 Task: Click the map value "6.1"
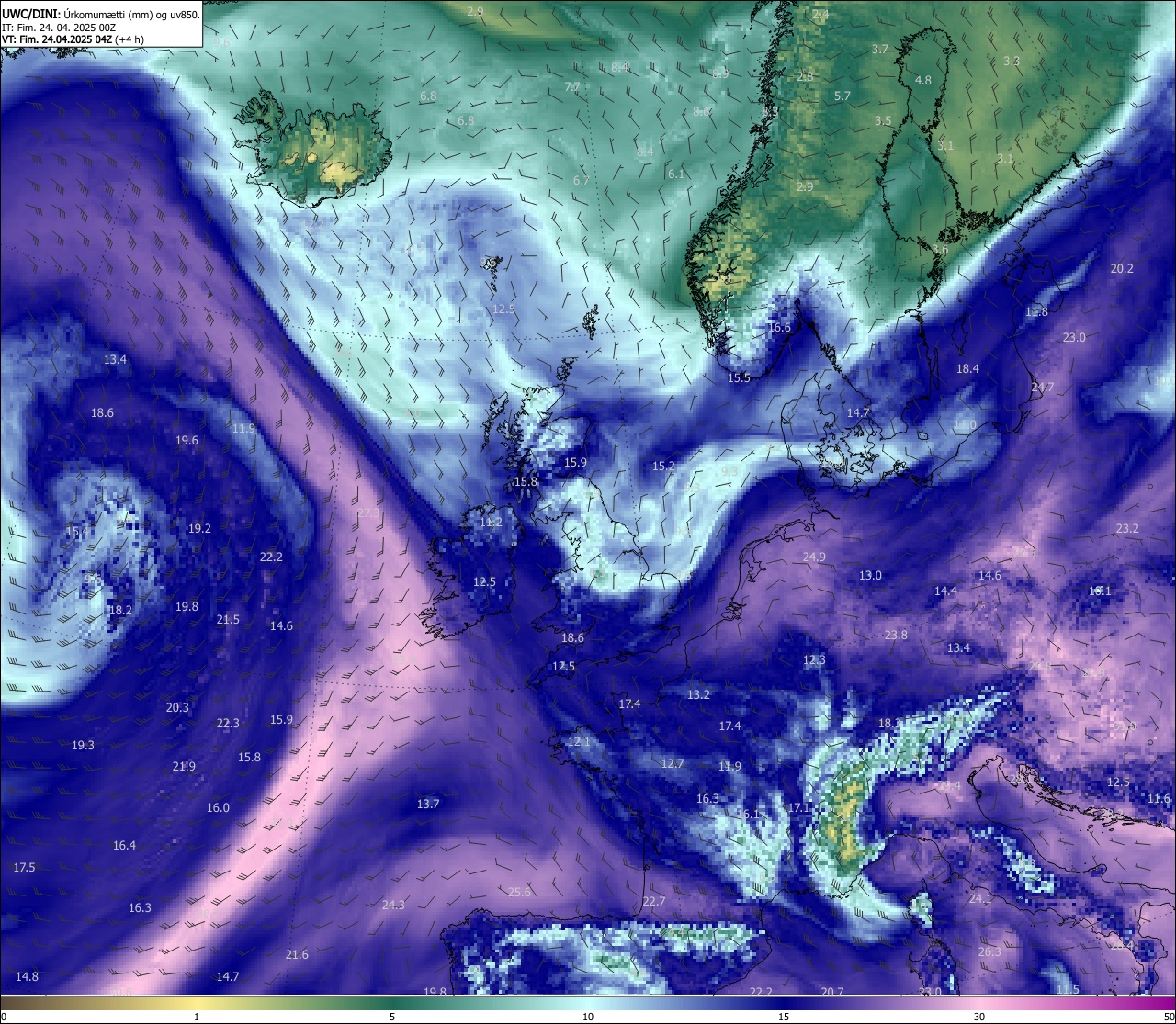click(676, 174)
